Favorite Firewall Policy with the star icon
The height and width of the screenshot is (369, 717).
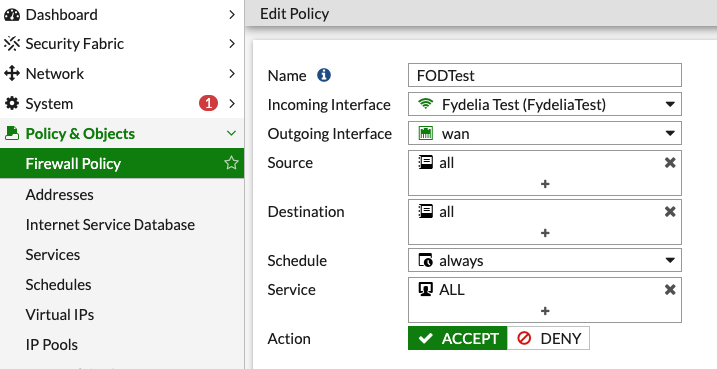click(x=231, y=163)
